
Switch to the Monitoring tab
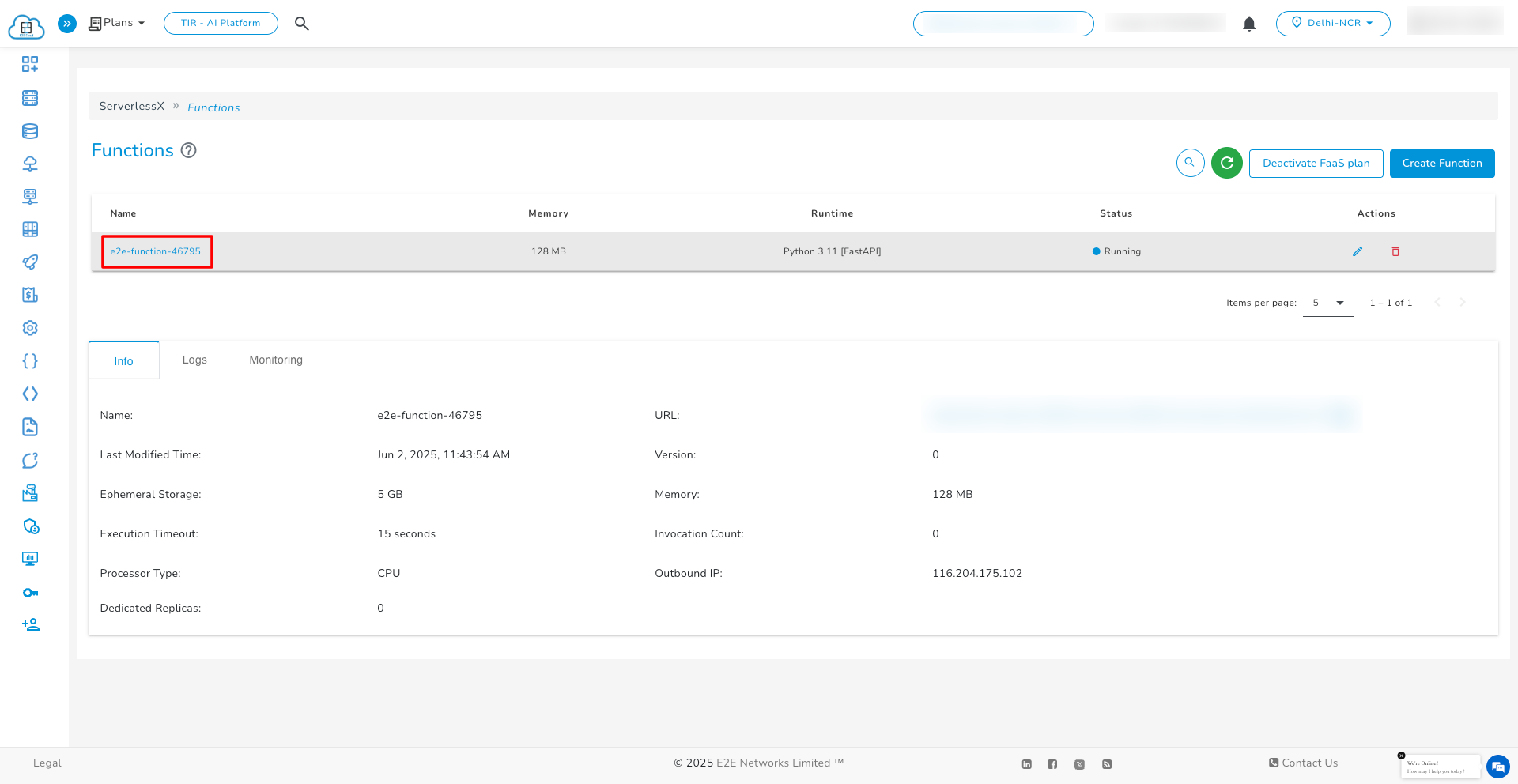pos(275,360)
